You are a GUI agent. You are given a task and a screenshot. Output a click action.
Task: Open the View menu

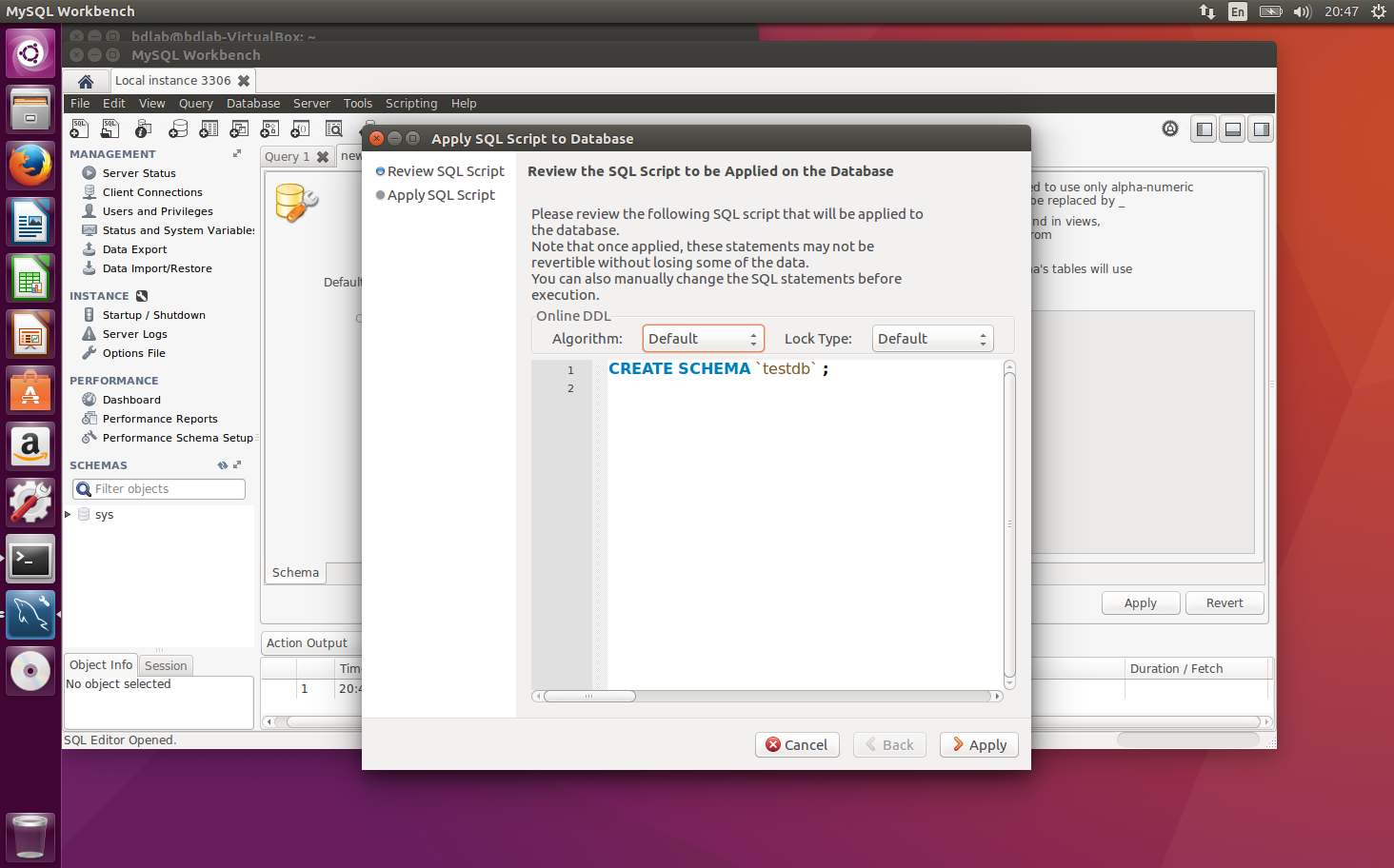(x=151, y=104)
